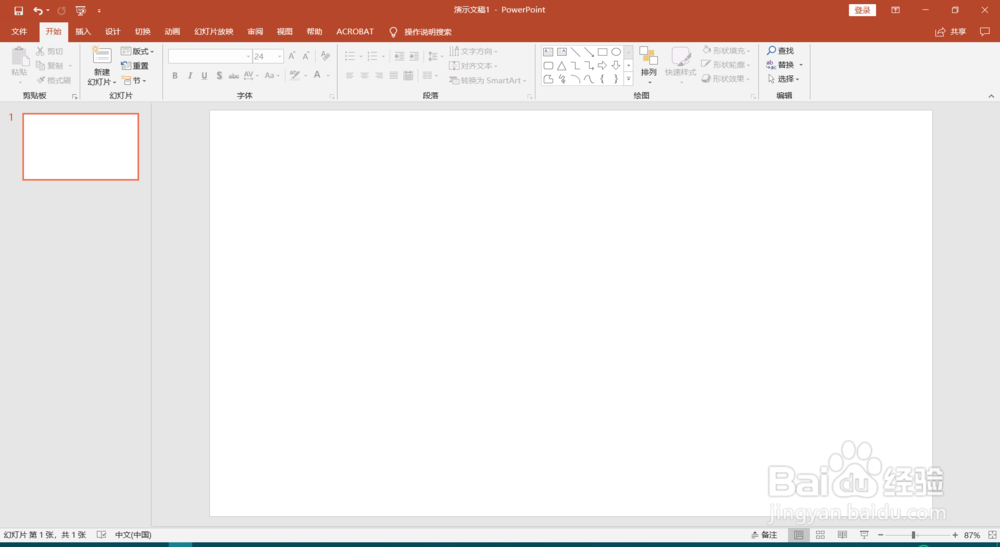The height and width of the screenshot is (547, 1000).
Task: Toggle Center paragraph alignment
Action: (x=364, y=75)
